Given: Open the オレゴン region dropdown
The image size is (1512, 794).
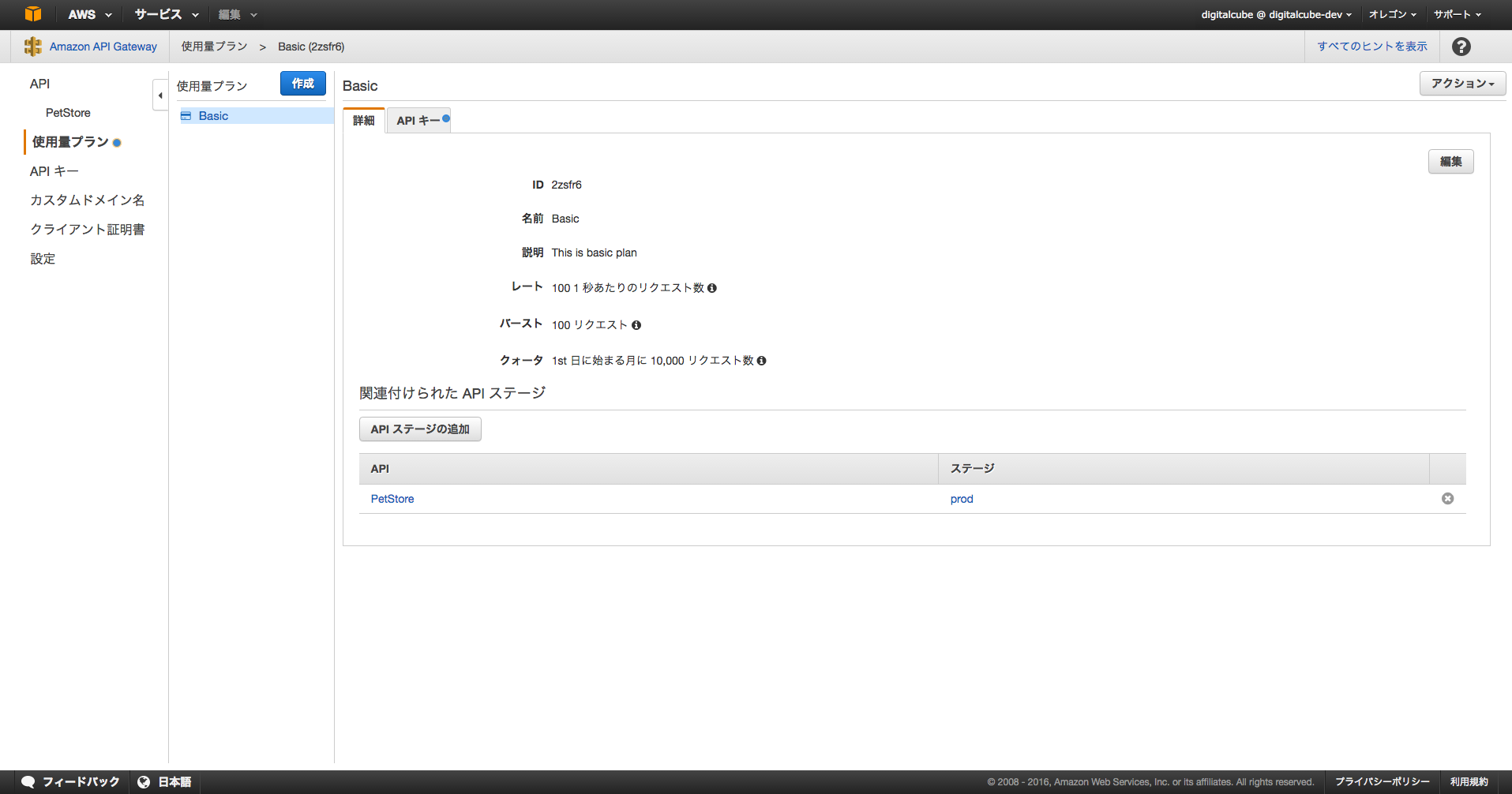Looking at the screenshot, I should [x=1392, y=14].
